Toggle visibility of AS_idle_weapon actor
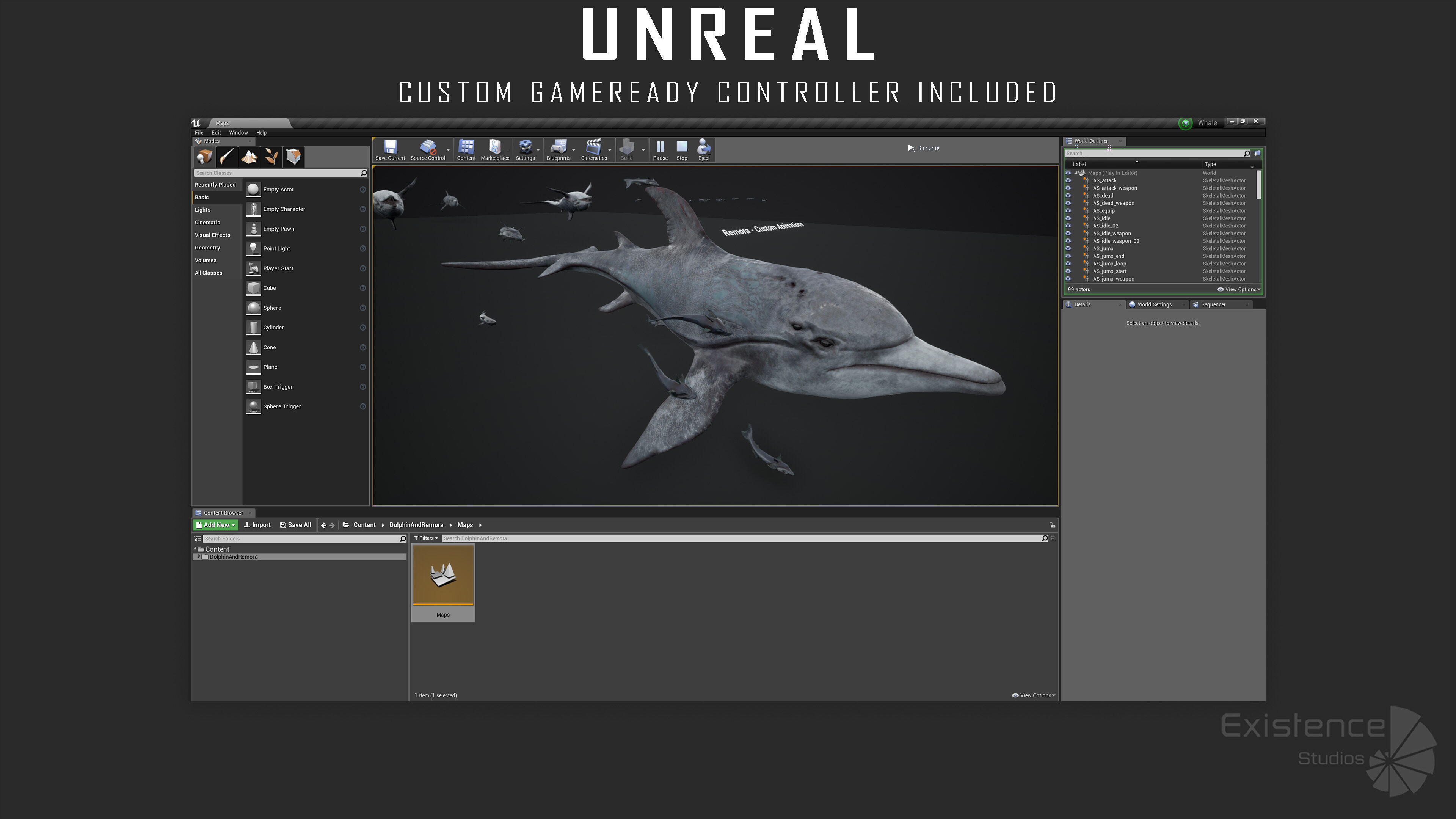The width and height of the screenshot is (1456, 819). [x=1068, y=234]
